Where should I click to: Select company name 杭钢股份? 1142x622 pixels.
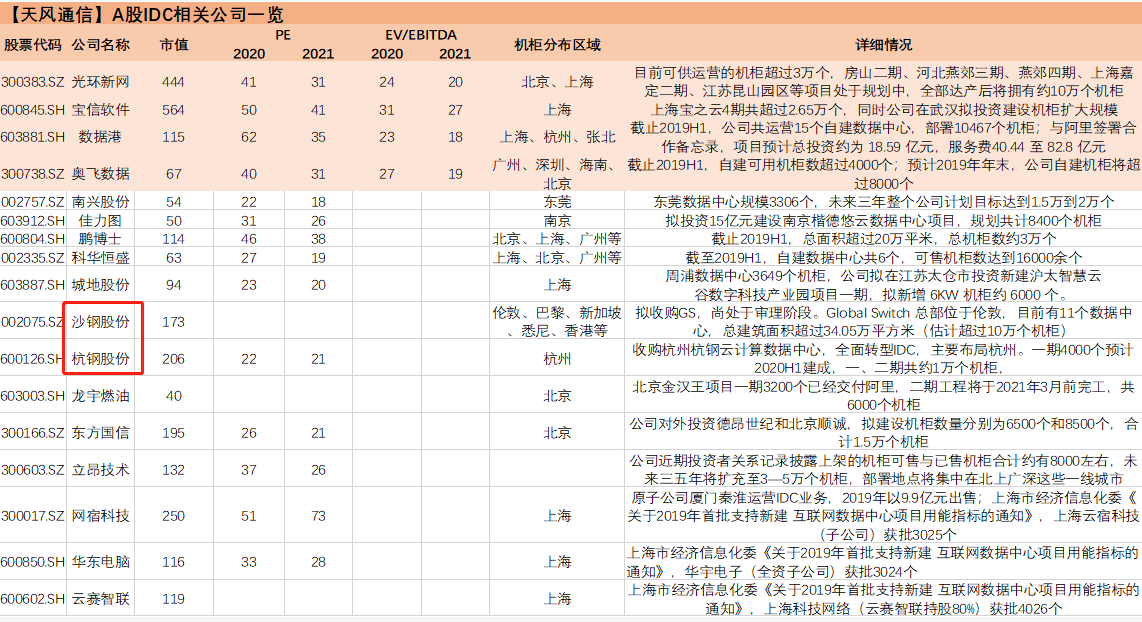(101, 359)
